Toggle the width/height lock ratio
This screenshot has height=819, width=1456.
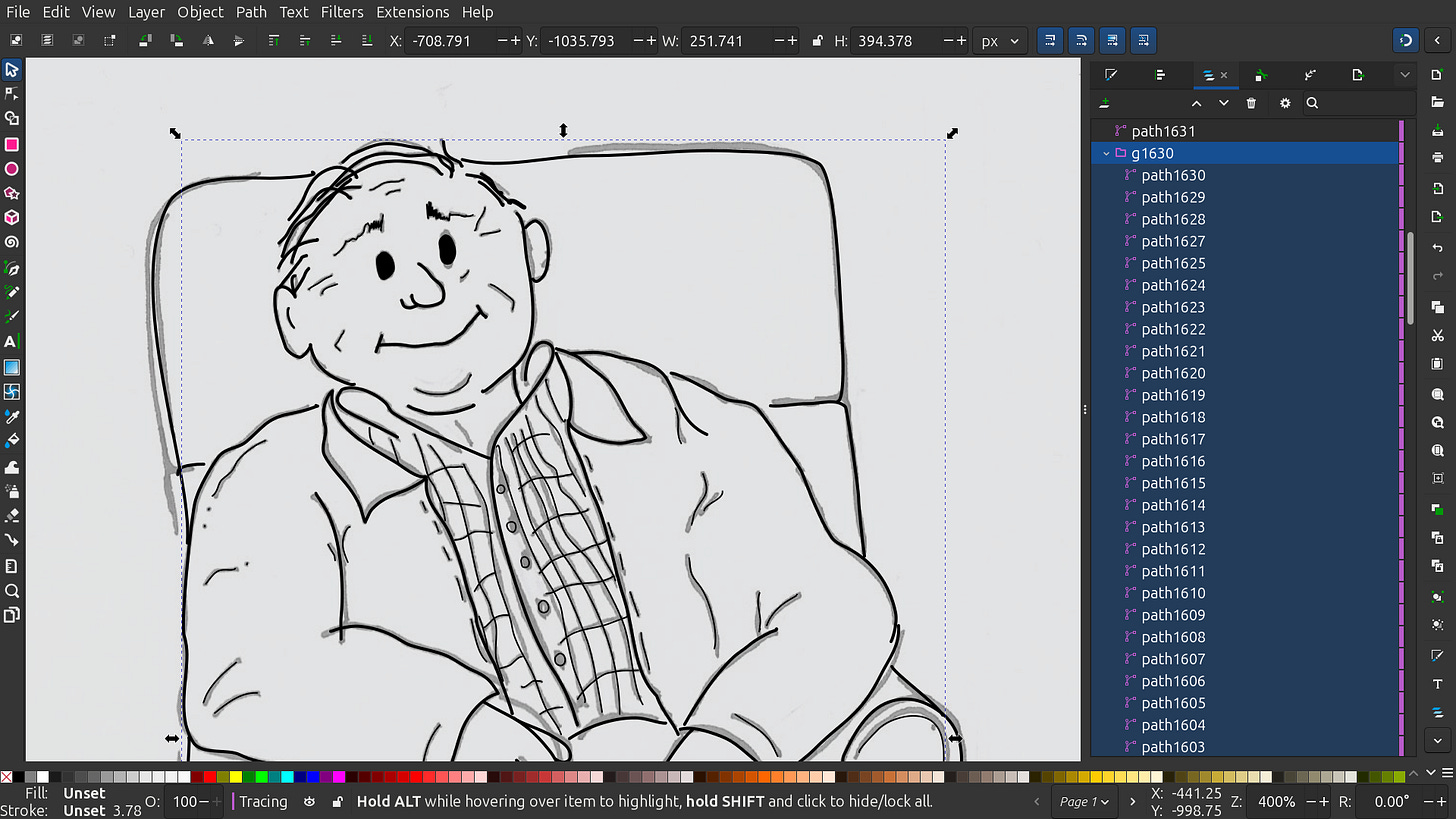(x=817, y=41)
